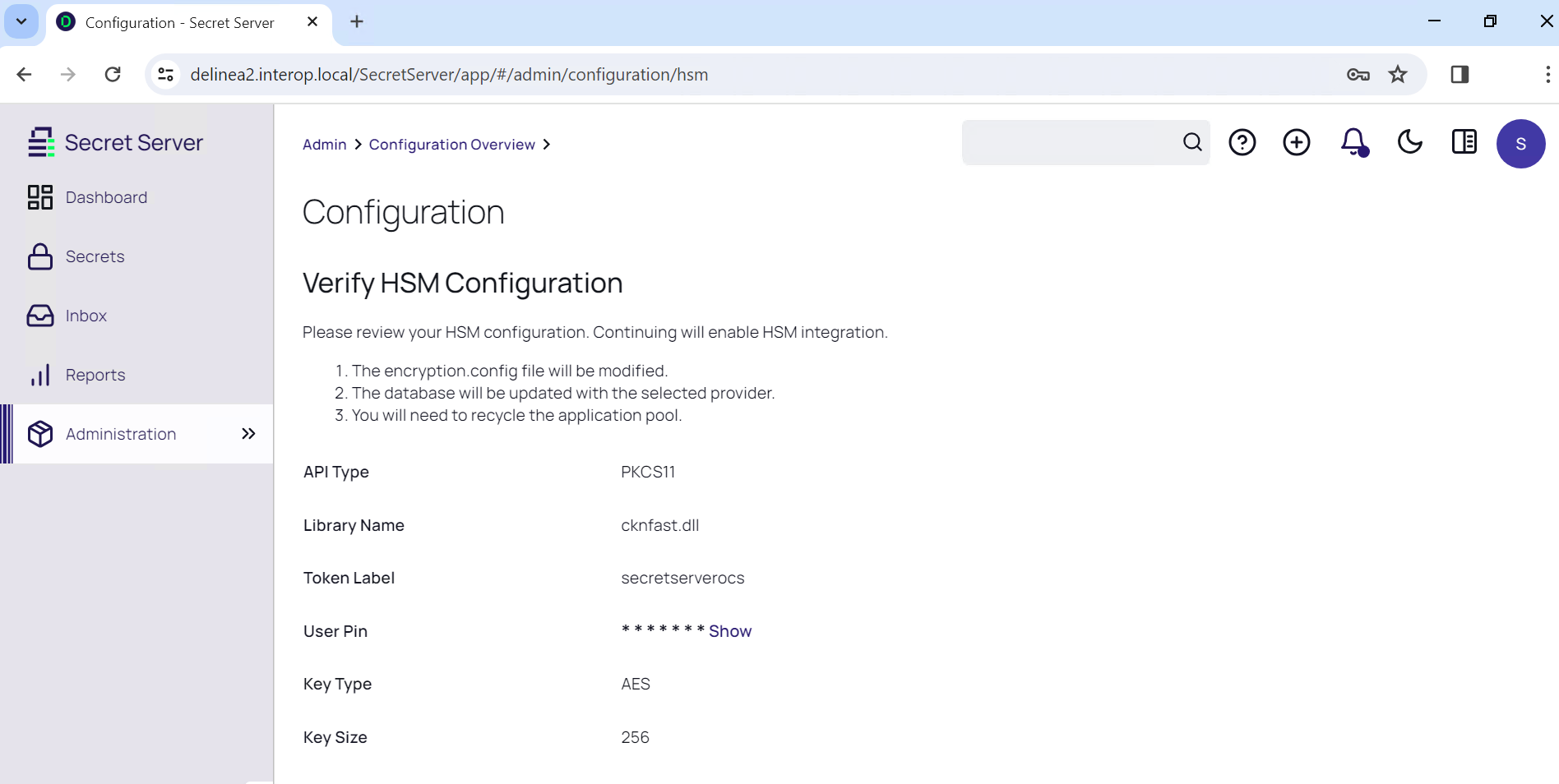Open the Secrets lock icon

click(40, 256)
